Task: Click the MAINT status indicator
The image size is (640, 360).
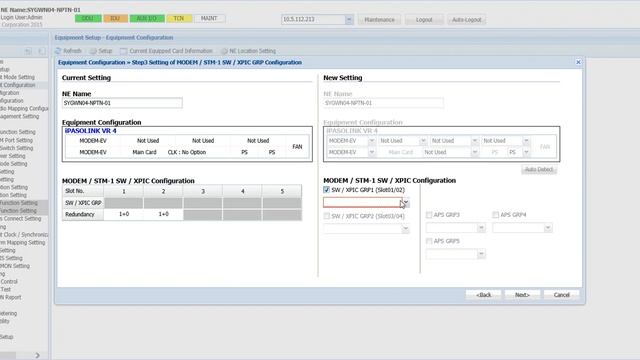Action: [x=209, y=18]
